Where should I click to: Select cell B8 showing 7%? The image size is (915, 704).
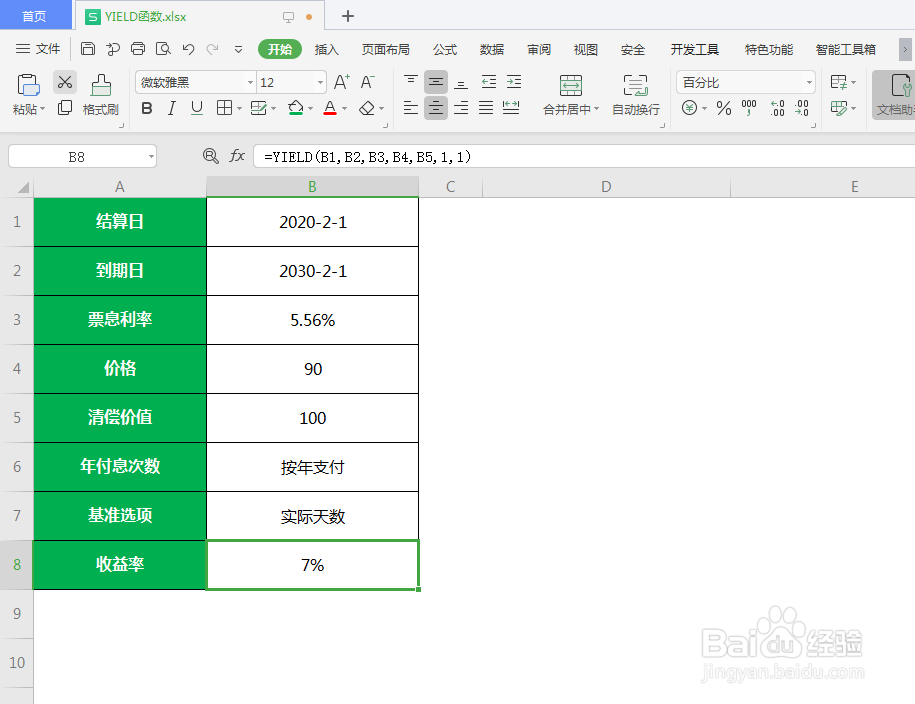pos(312,564)
